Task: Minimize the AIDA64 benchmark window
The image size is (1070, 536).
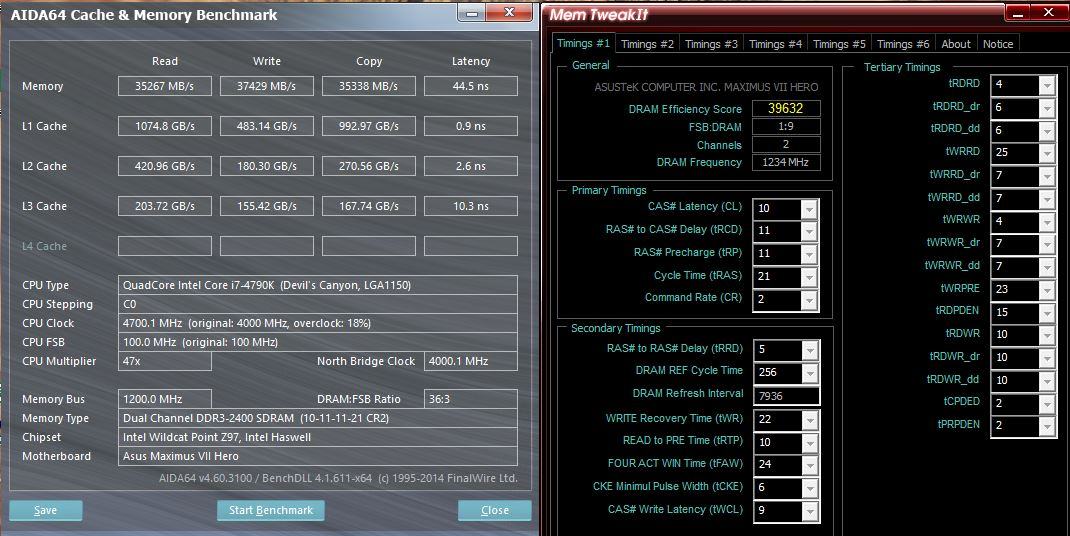Action: click(x=471, y=12)
